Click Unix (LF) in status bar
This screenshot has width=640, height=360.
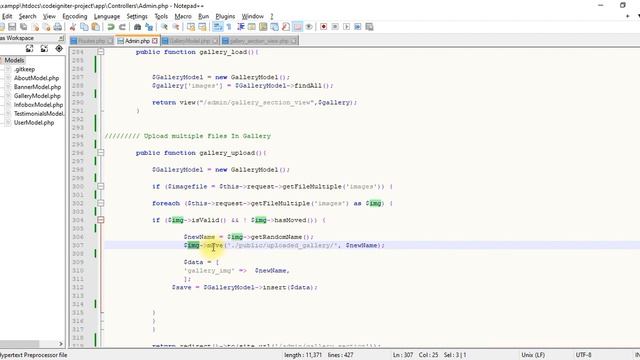533,355
